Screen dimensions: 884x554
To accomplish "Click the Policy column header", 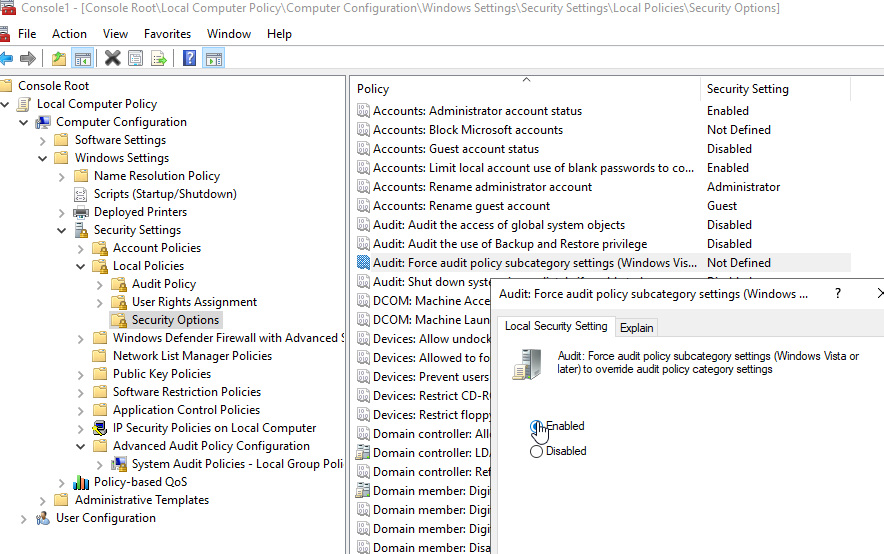I will click(x=373, y=89).
